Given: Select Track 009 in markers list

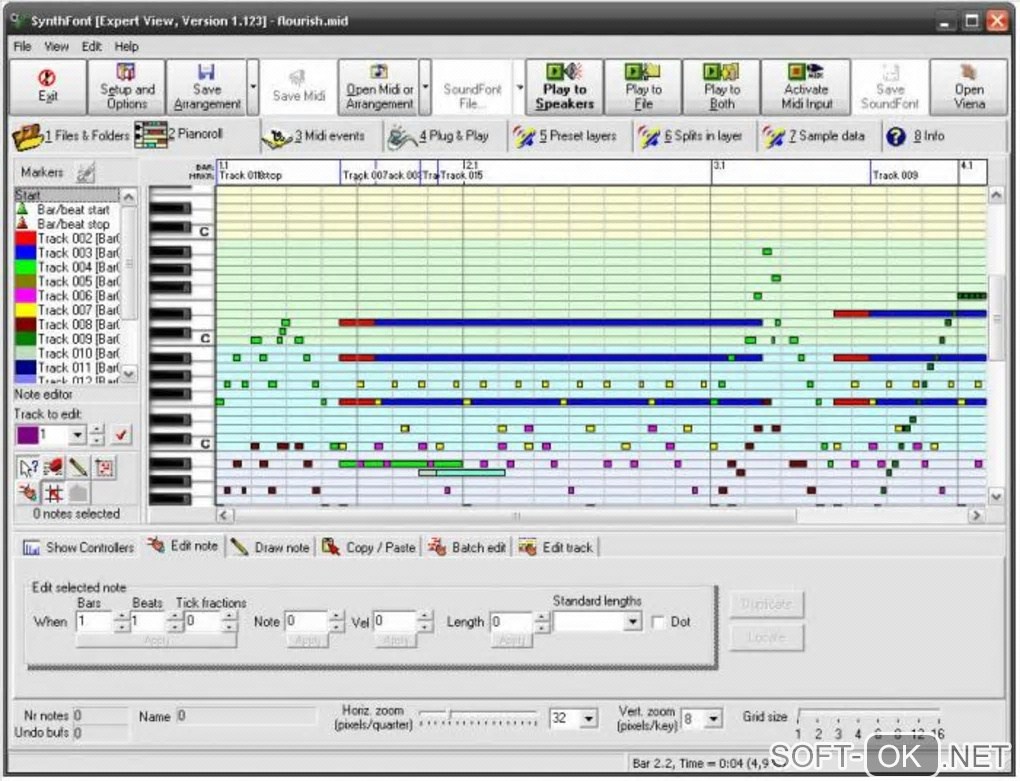Looking at the screenshot, I should point(67,339).
